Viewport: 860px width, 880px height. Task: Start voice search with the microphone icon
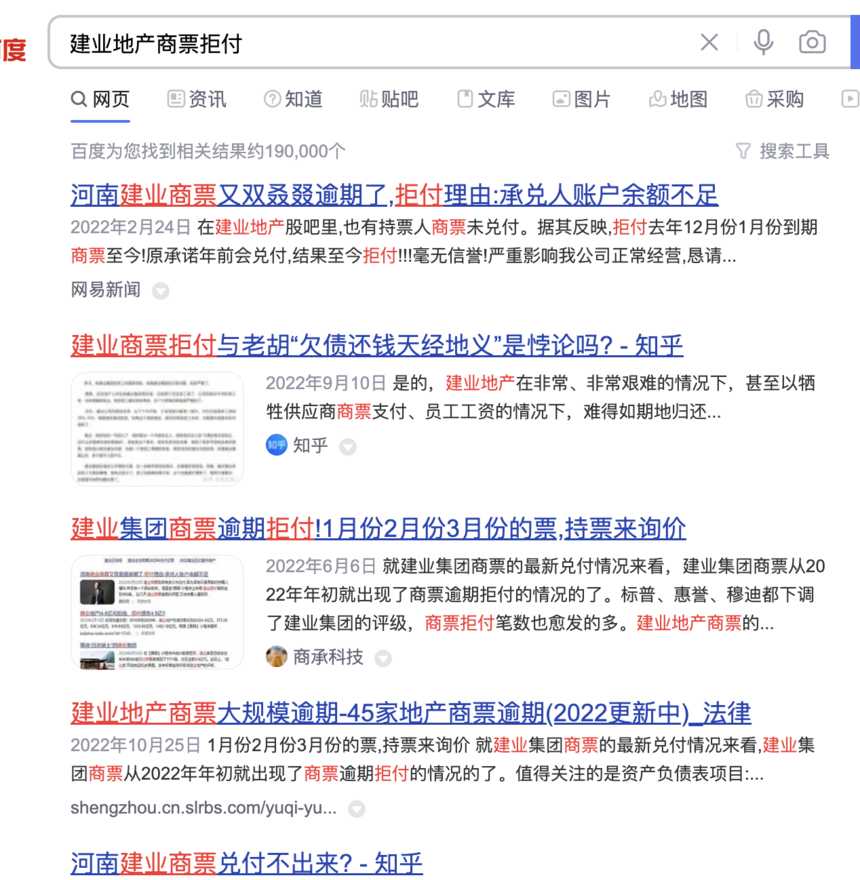(x=763, y=42)
